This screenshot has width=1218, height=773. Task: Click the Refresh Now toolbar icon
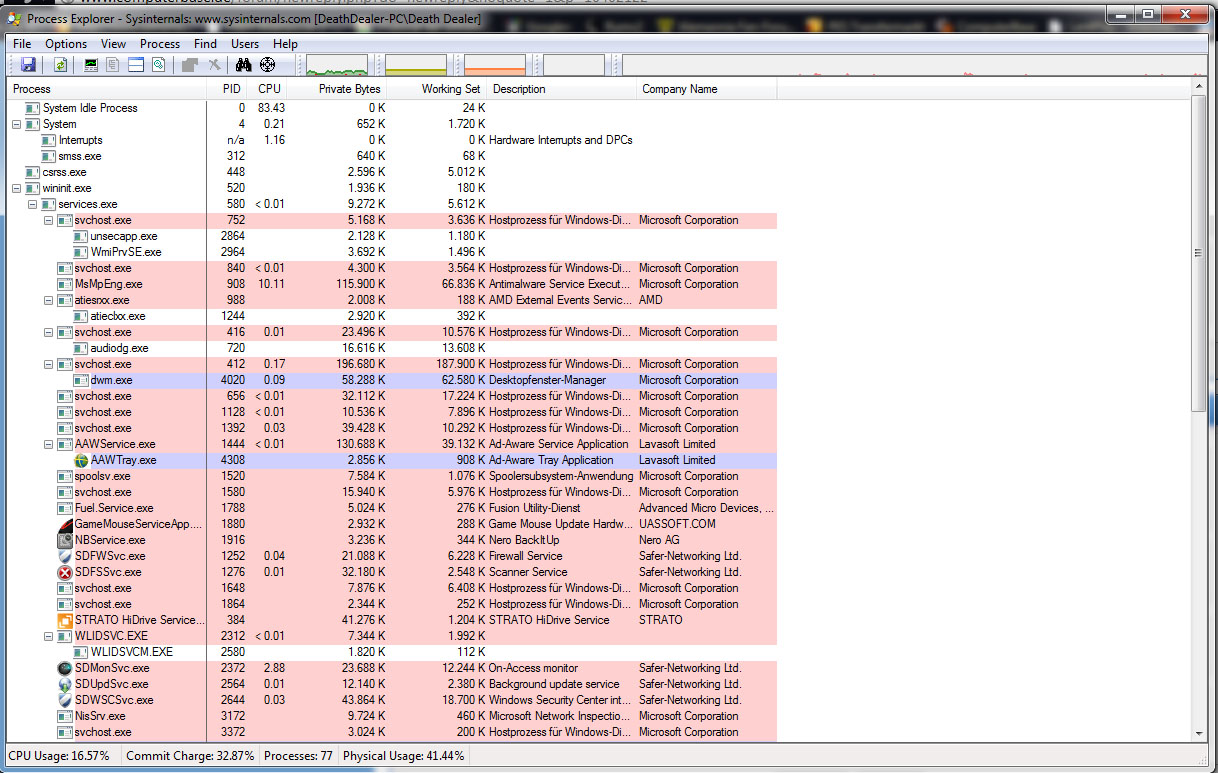tap(61, 65)
